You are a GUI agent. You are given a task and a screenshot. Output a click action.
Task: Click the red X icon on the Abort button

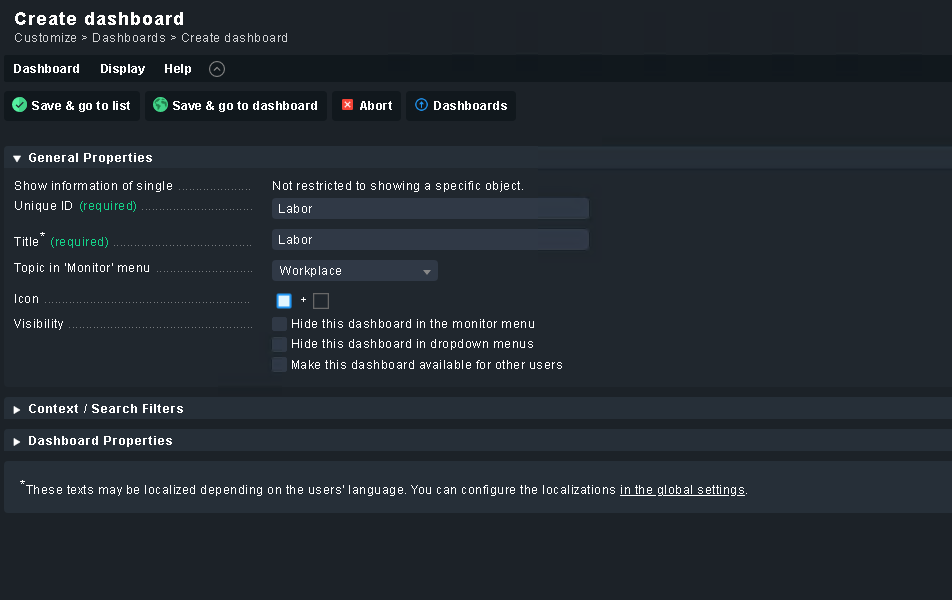(x=349, y=105)
